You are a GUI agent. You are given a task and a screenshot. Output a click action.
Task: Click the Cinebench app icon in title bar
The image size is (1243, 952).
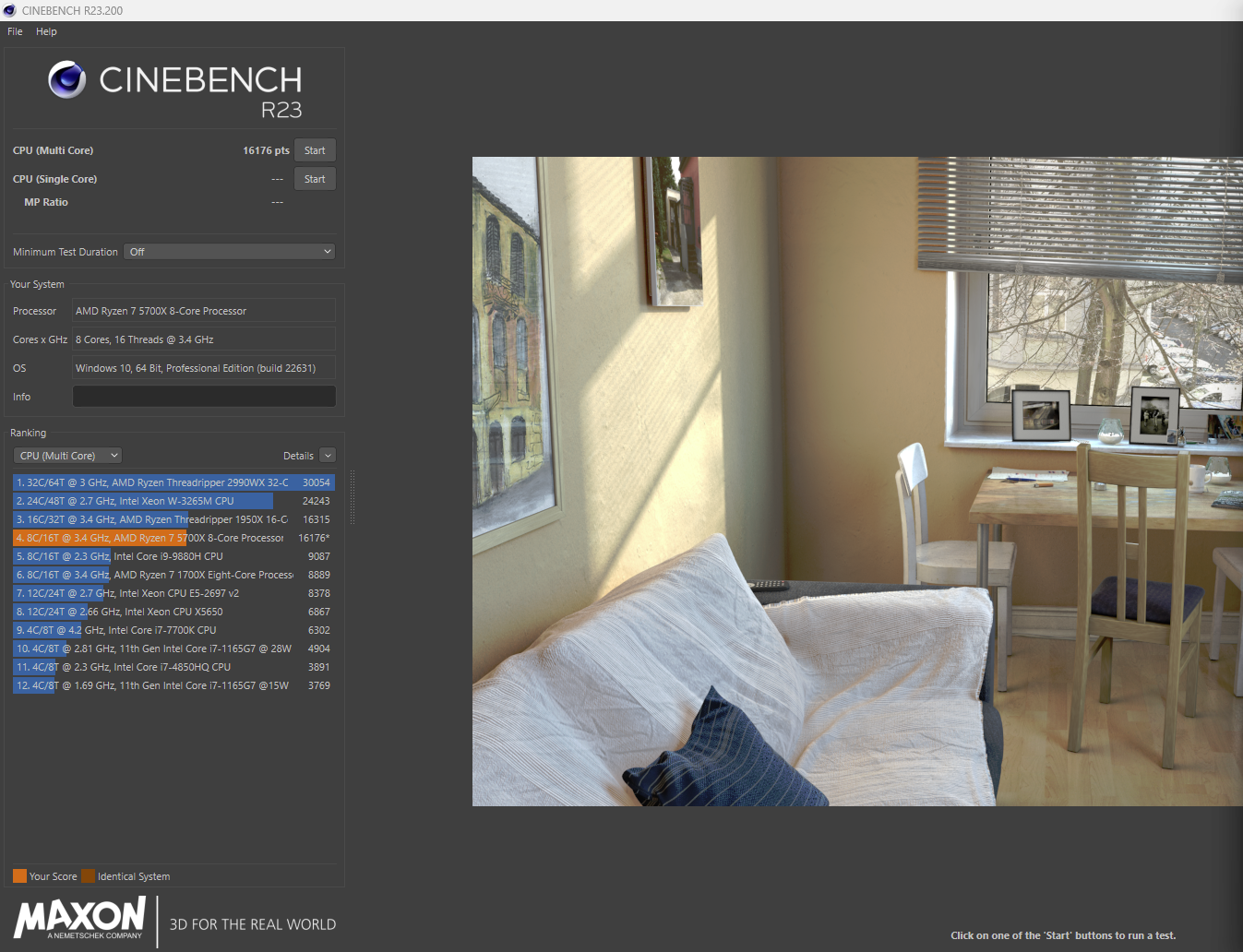pyautogui.click(x=10, y=10)
